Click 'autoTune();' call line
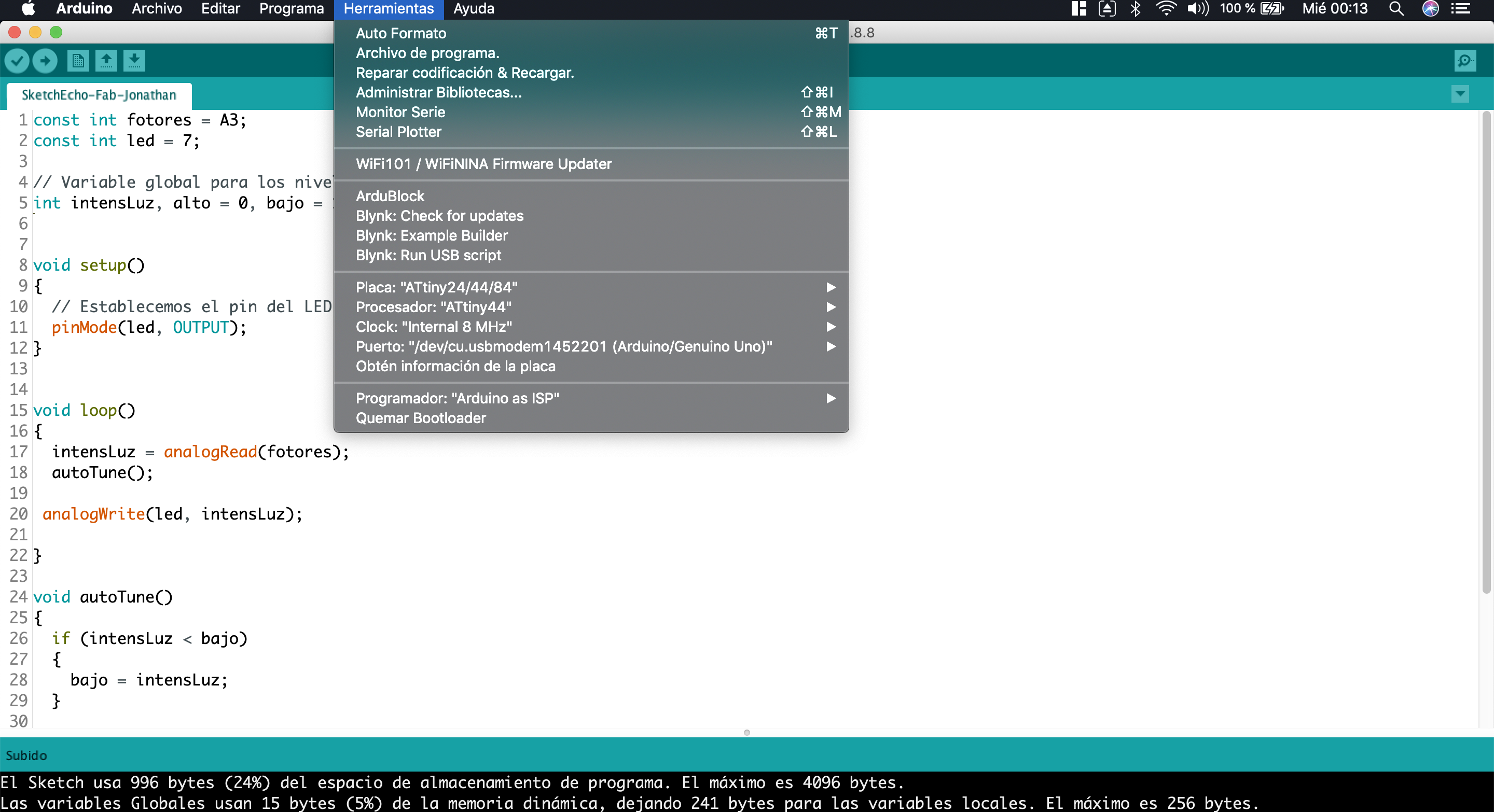1494x812 pixels. click(x=103, y=472)
